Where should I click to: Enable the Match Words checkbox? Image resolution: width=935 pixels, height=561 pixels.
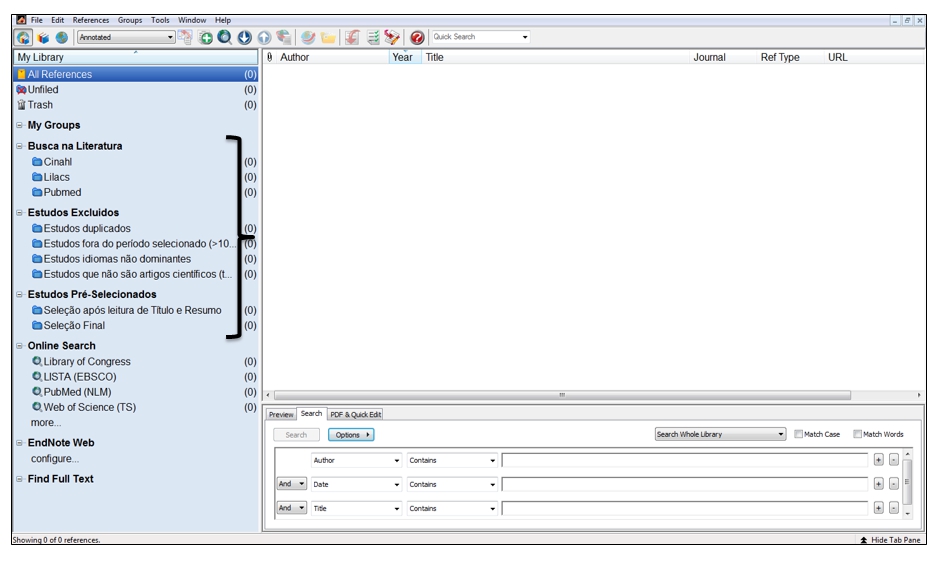[858, 435]
